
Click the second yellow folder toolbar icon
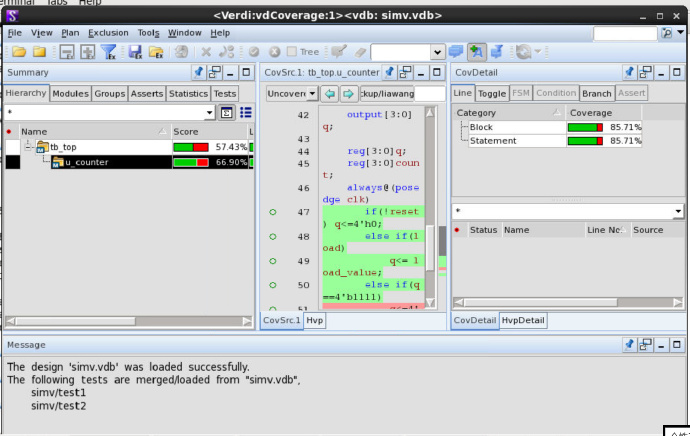coord(40,52)
